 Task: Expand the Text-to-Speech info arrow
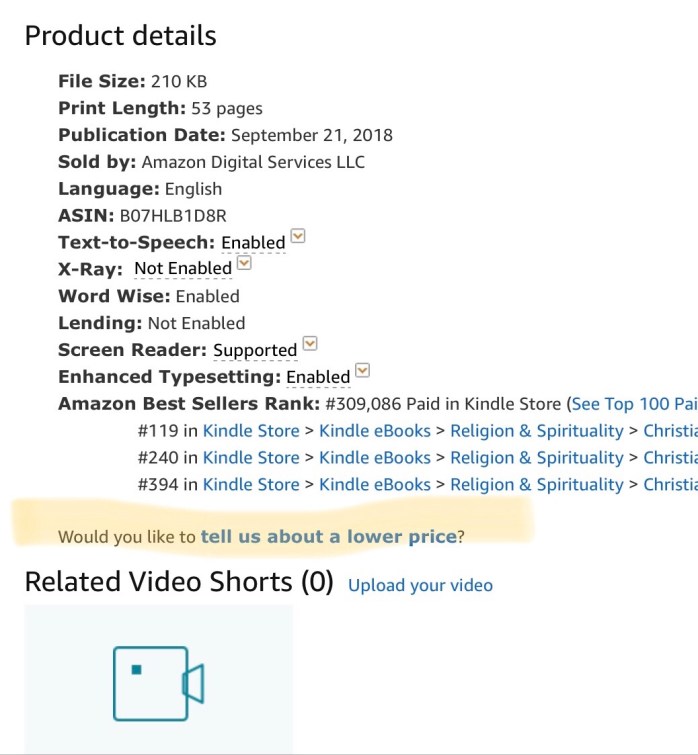point(297,237)
